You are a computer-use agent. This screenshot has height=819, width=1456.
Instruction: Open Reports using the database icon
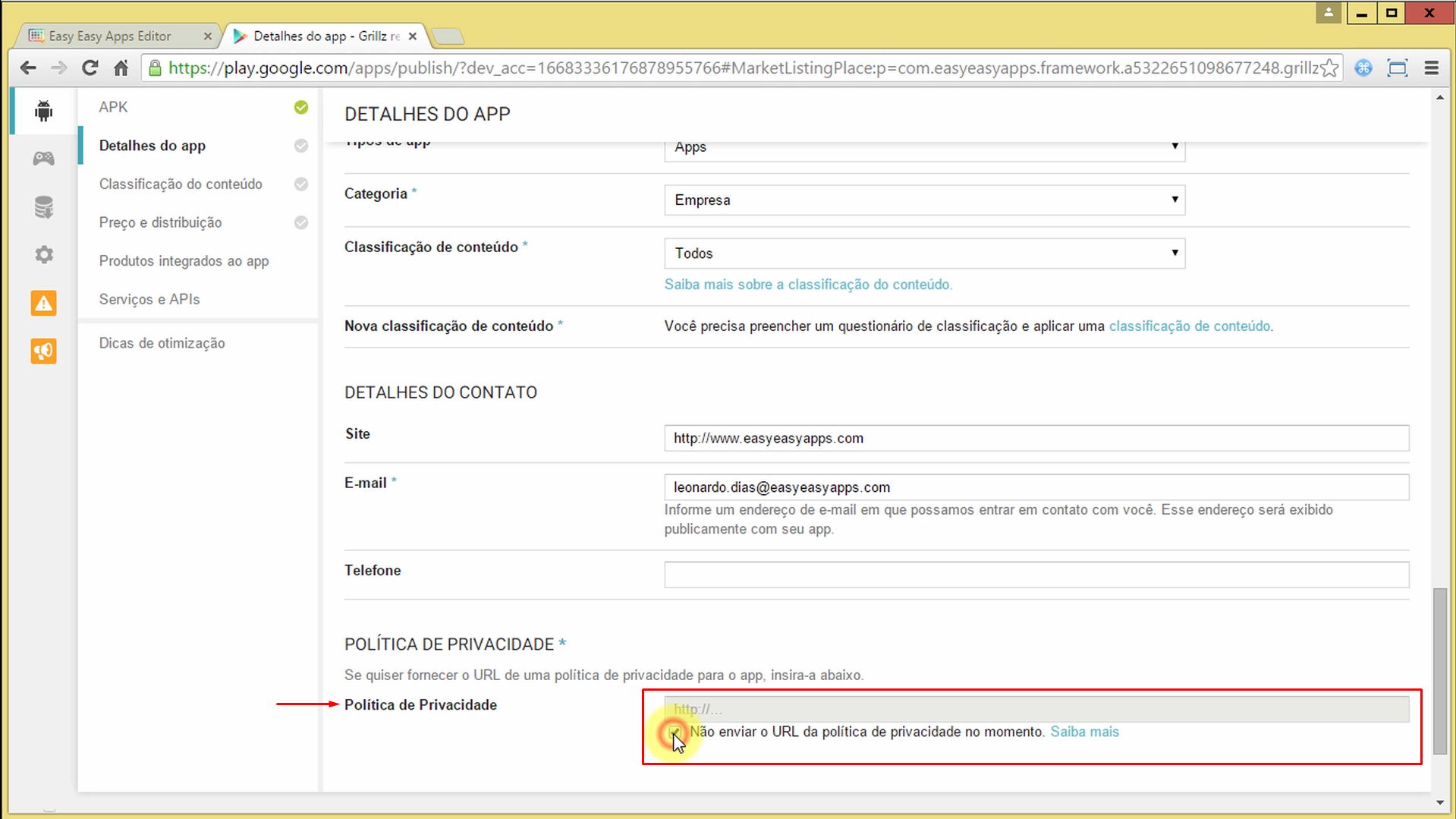(43, 206)
